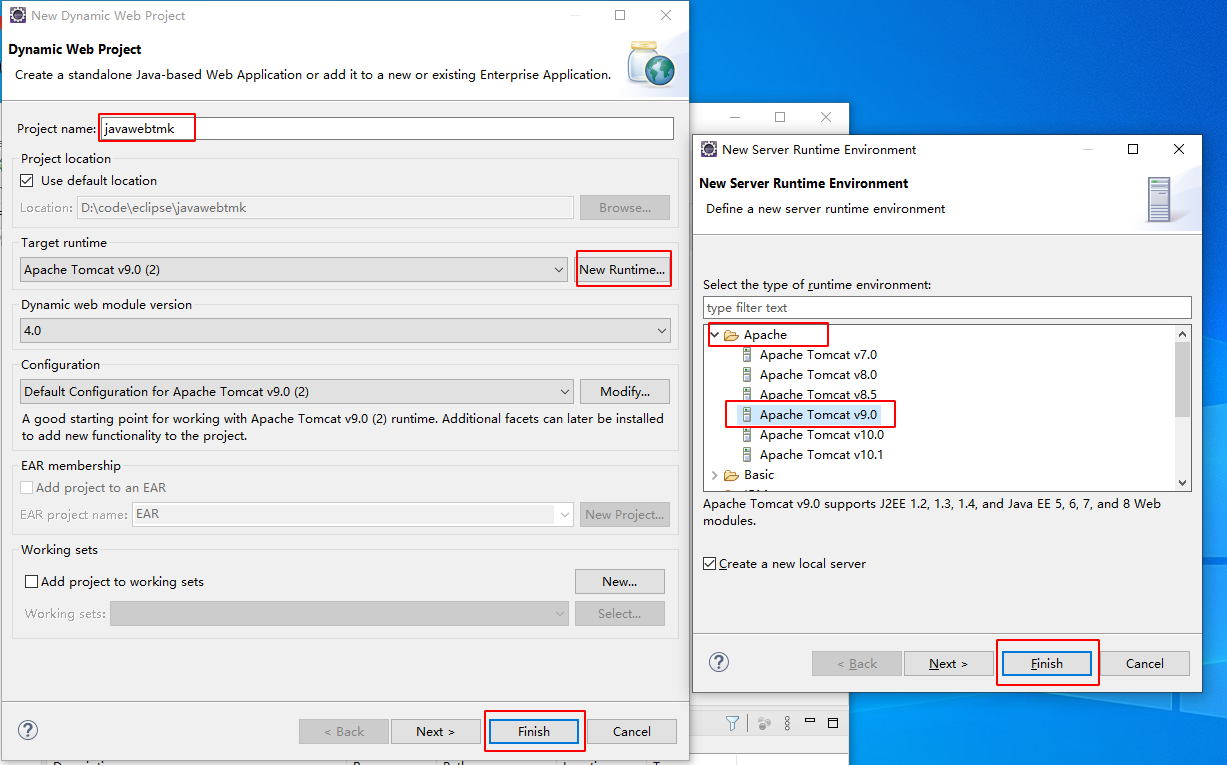The width and height of the screenshot is (1227, 765).
Task: Click the Apache Tomcat v10.1 server icon
Action: pos(747,455)
